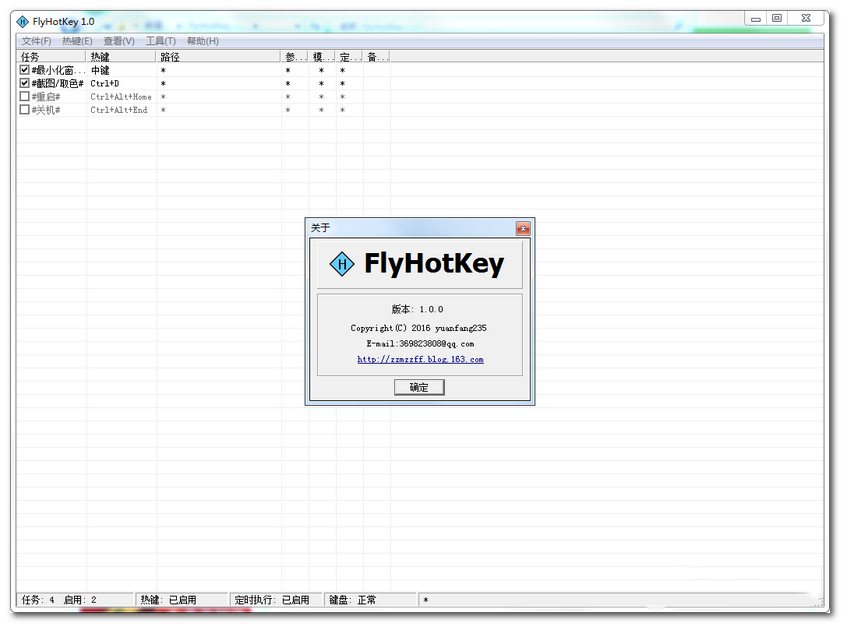
Task: Close the FlyHotKey main window
Action: click(804, 18)
